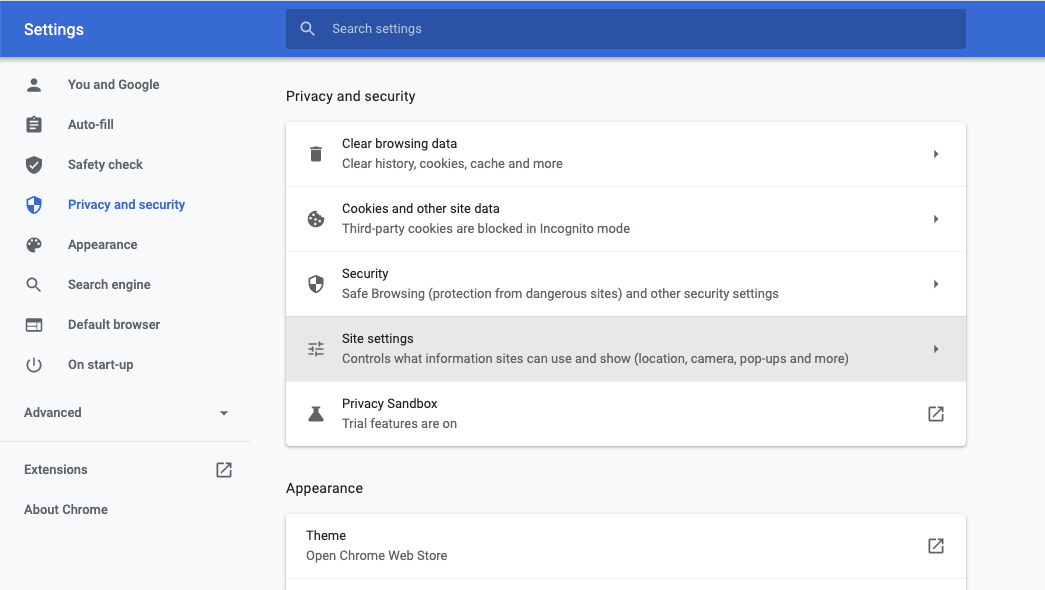Click the shield icon in the Security row
This screenshot has width=1045, height=590.
click(316, 284)
